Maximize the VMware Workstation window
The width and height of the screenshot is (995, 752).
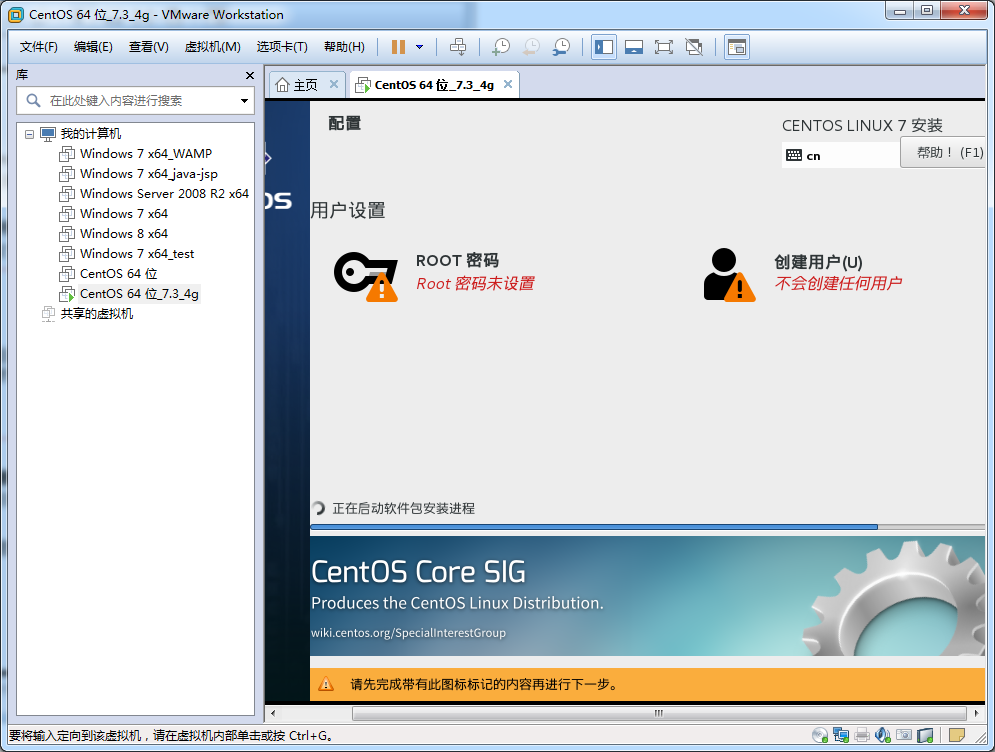pos(926,10)
